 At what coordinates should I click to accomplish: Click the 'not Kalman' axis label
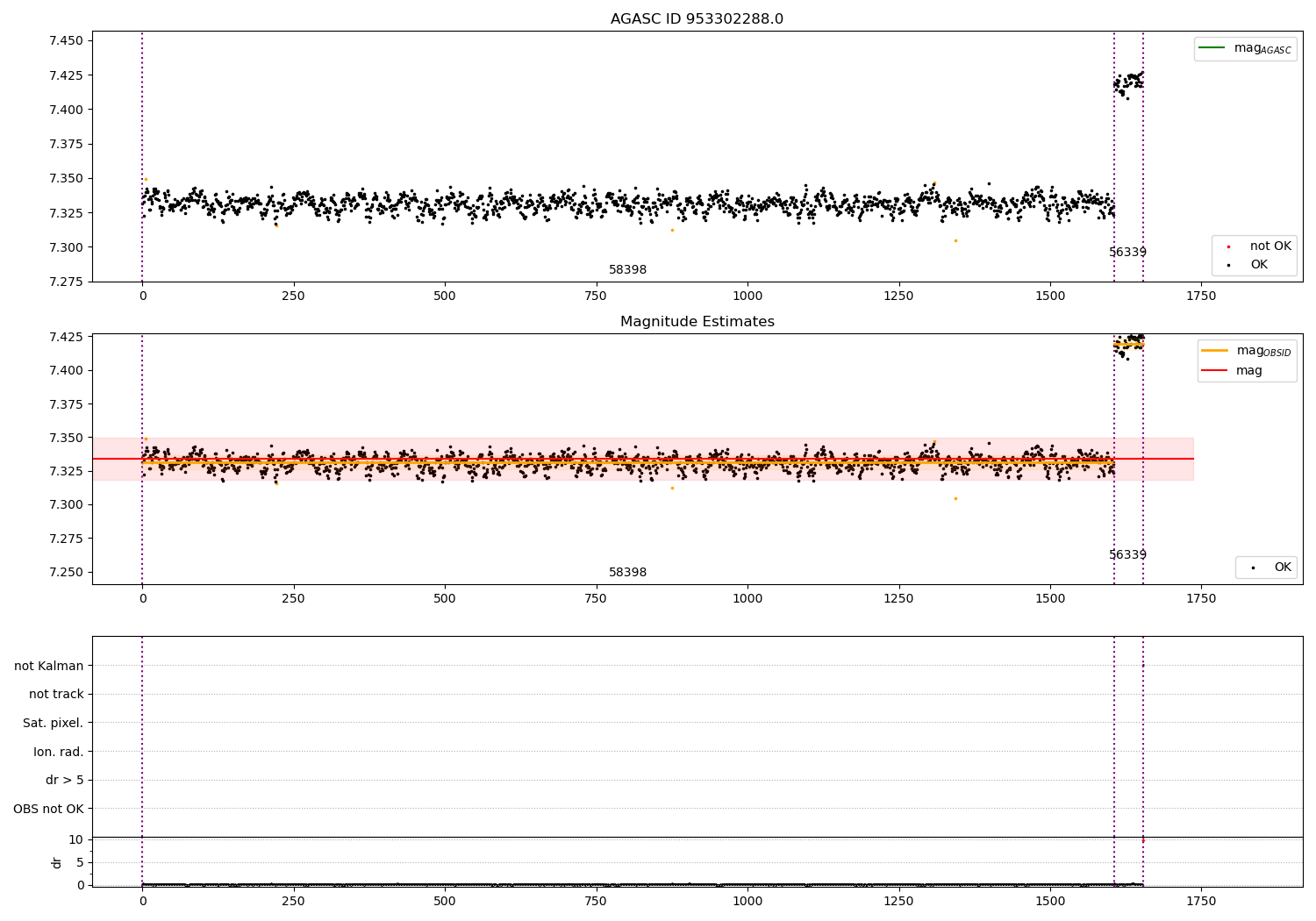coord(49,667)
